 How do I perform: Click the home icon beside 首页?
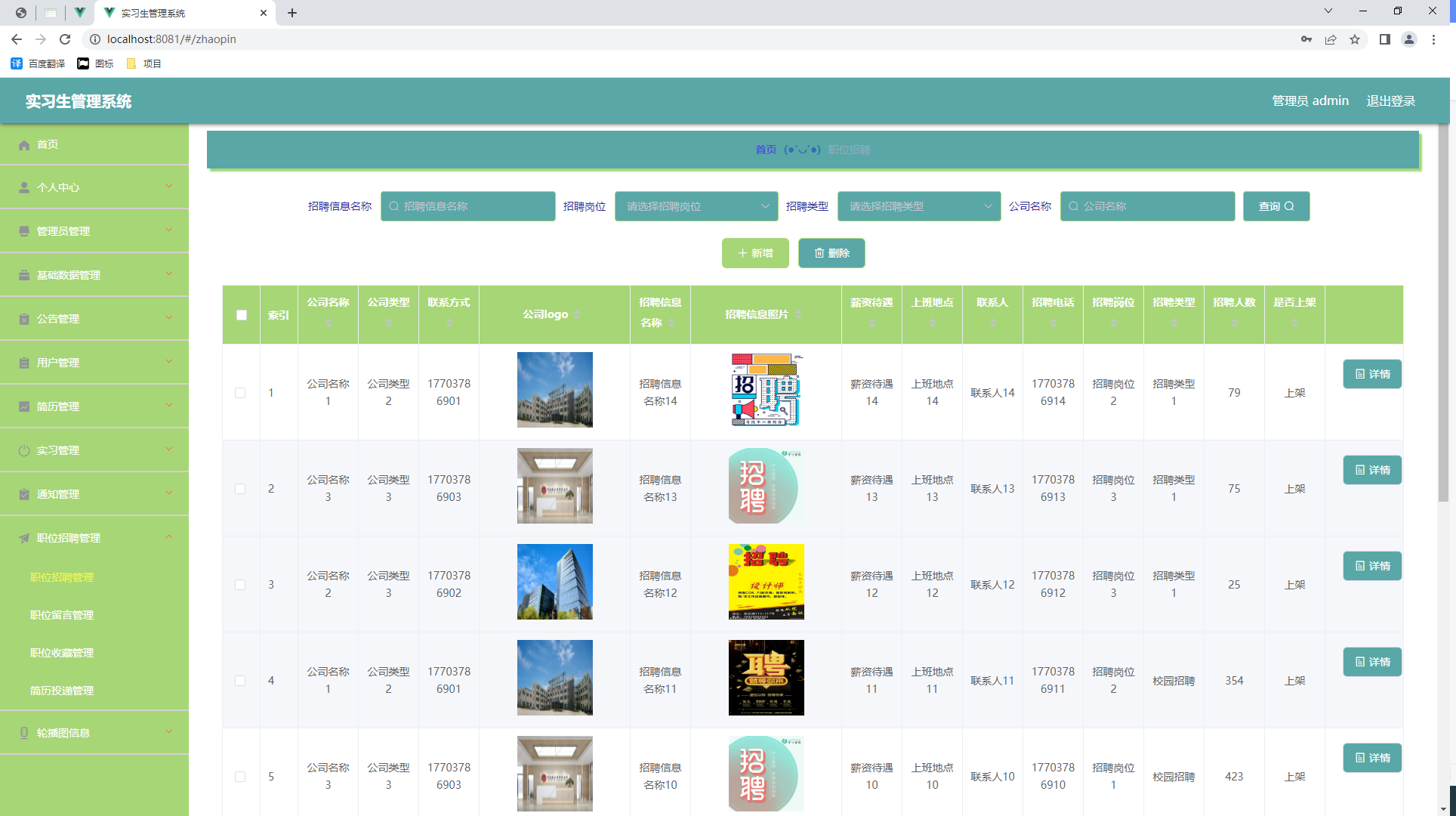coord(24,145)
